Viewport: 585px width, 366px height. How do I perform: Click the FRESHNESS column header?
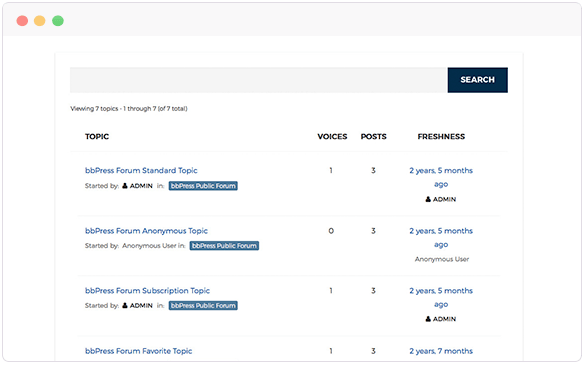click(441, 137)
